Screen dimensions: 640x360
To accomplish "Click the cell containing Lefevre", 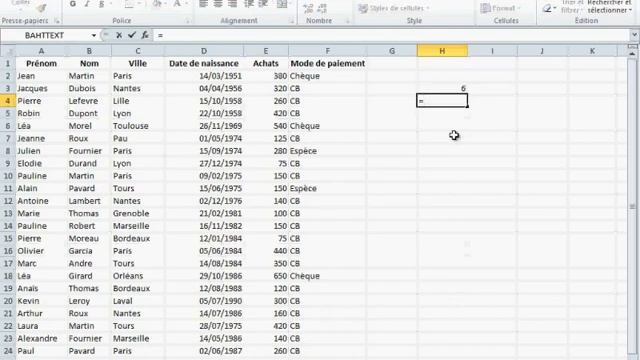I will (x=89, y=101).
